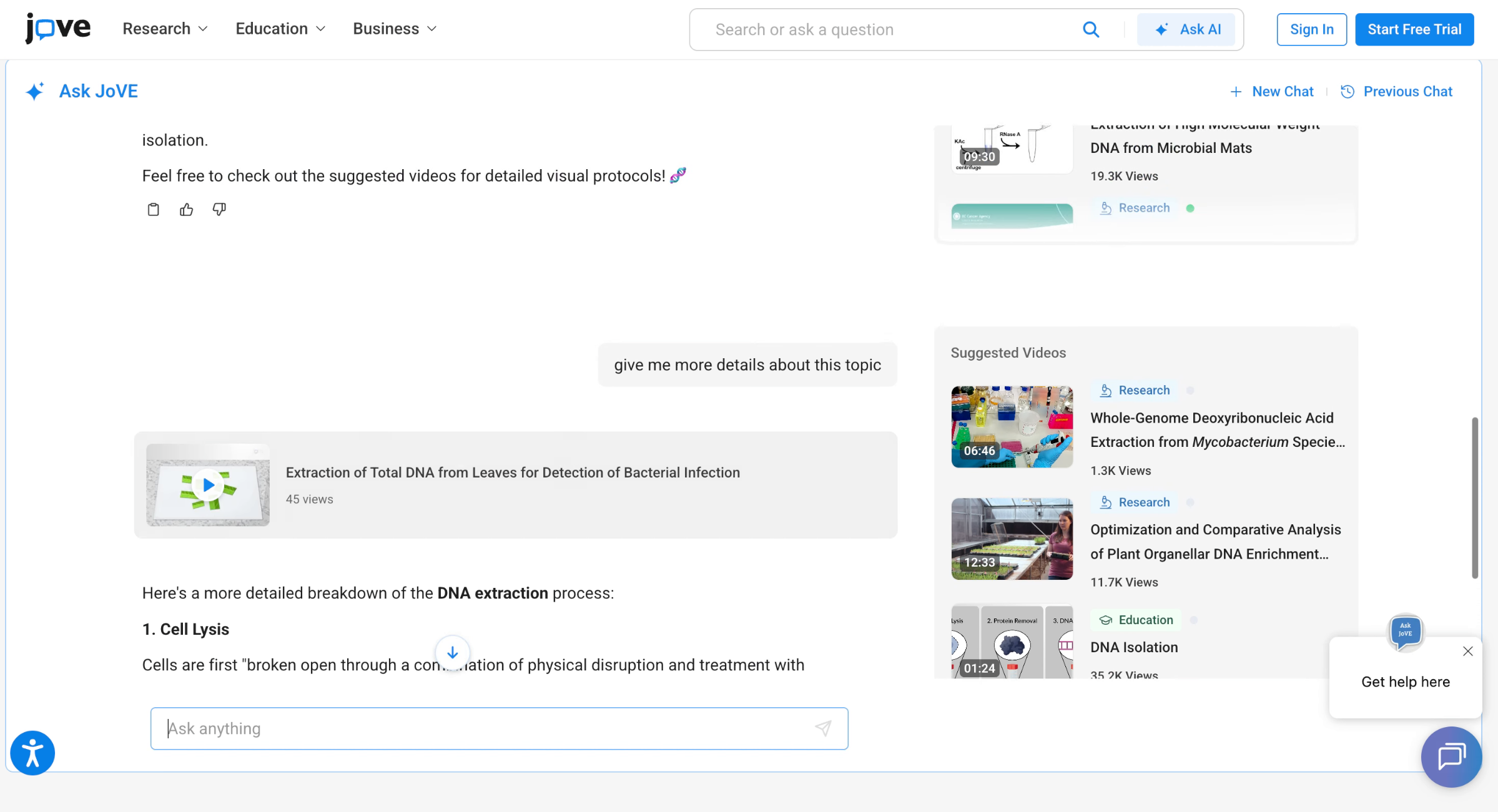Click the '1.3K Views' text

(x=1120, y=471)
